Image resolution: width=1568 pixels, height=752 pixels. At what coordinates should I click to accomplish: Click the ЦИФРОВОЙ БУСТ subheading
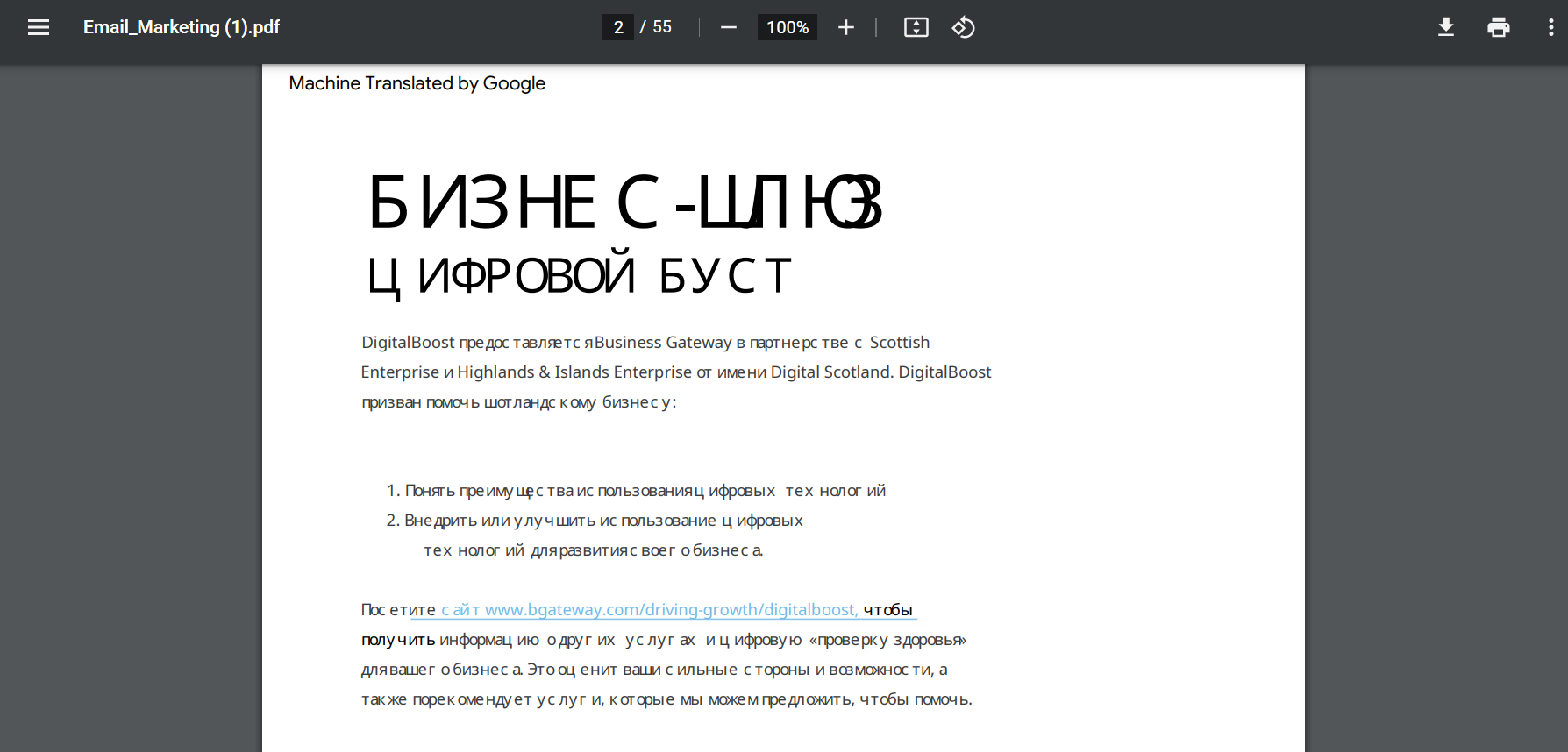579,275
